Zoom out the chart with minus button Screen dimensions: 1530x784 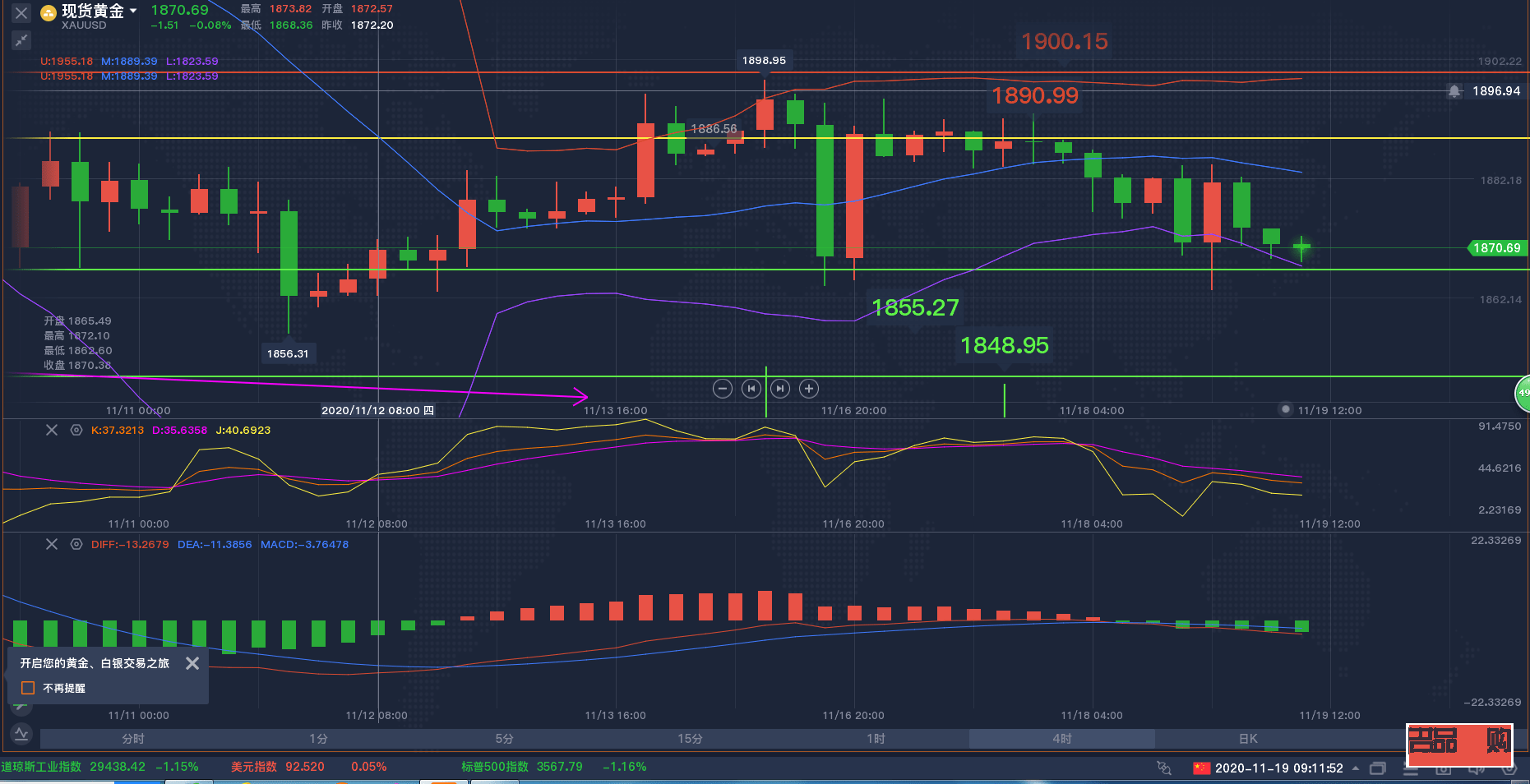tap(723, 389)
